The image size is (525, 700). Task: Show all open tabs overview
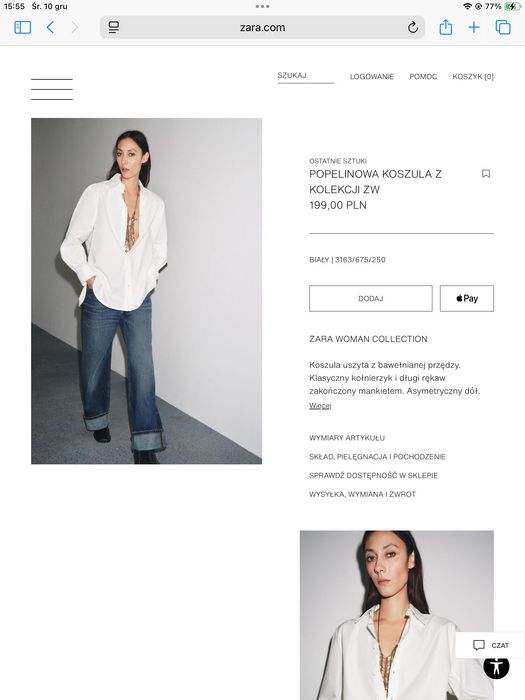tap(503, 28)
